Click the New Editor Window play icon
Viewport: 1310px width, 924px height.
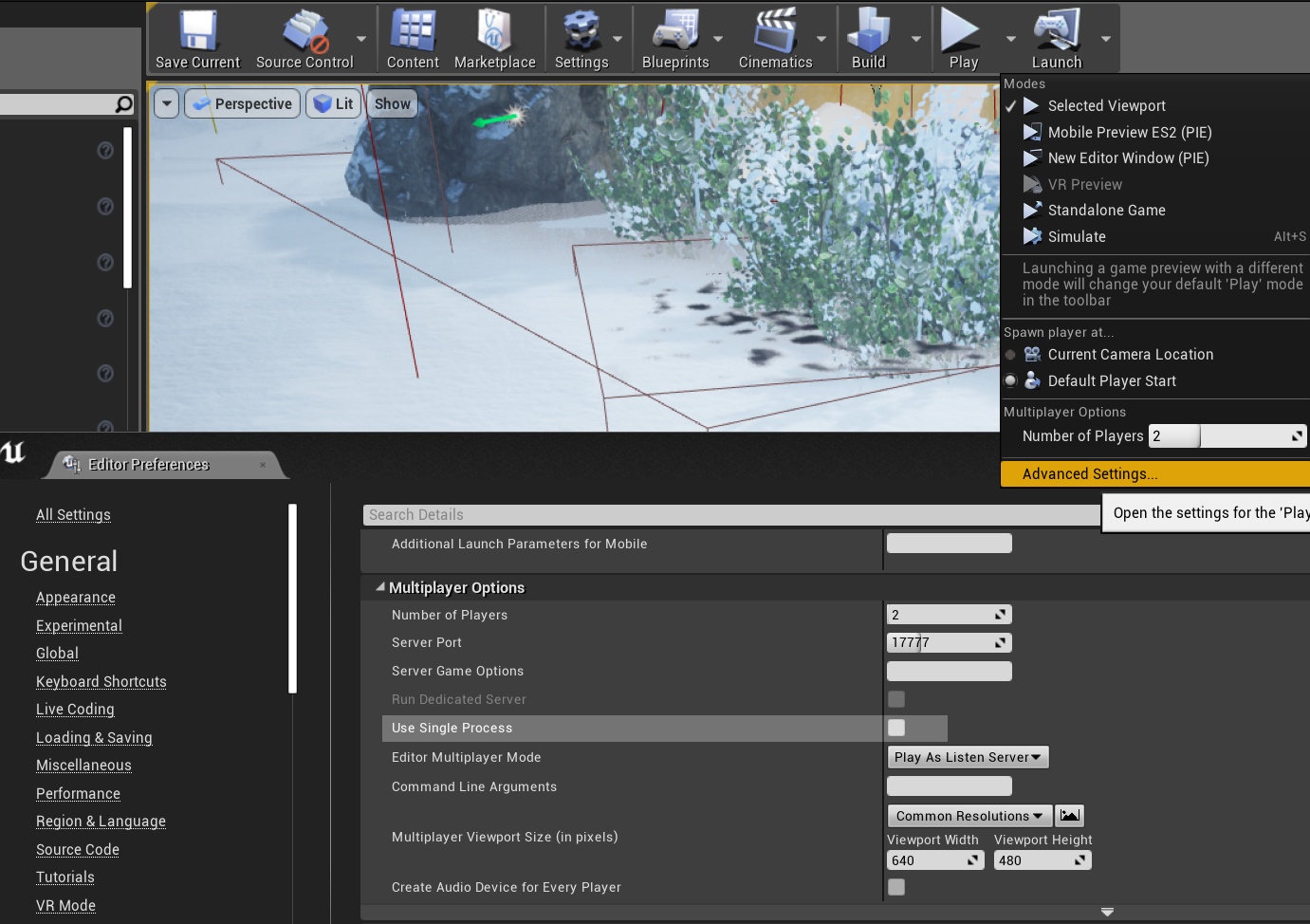click(1032, 157)
